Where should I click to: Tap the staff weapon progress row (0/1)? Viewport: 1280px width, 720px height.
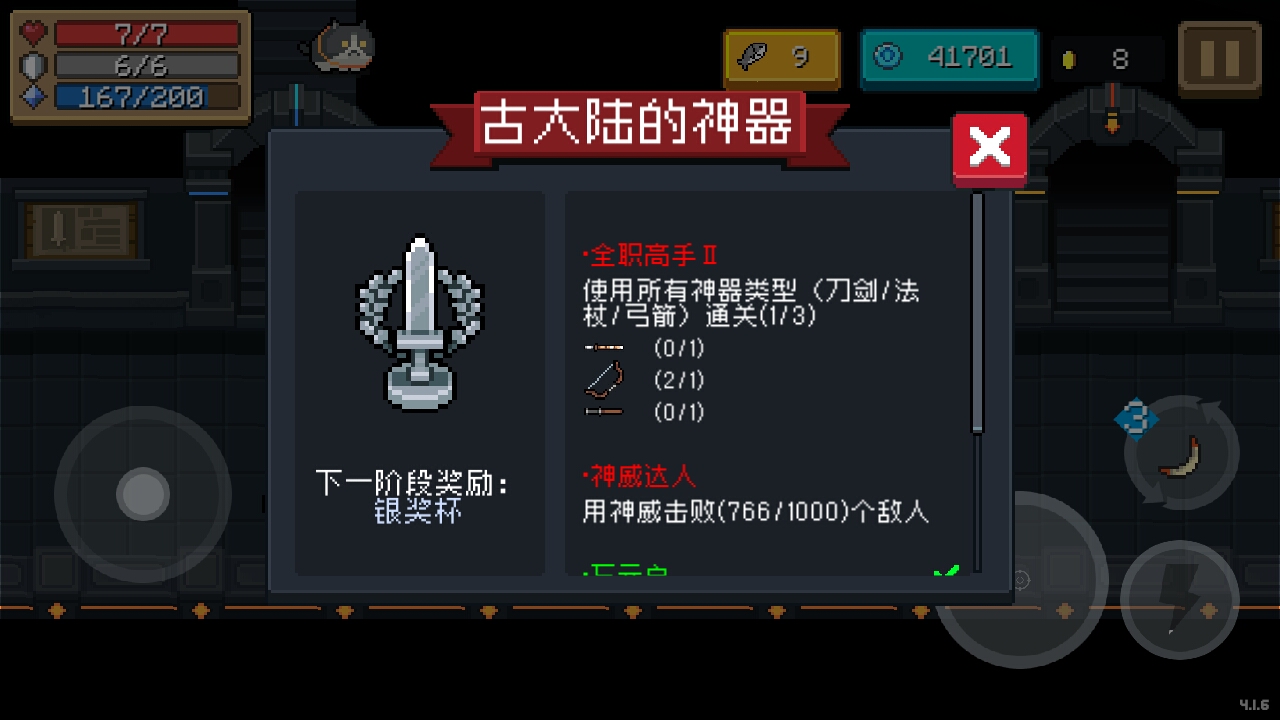pyautogui.click(x=645, y=348)
